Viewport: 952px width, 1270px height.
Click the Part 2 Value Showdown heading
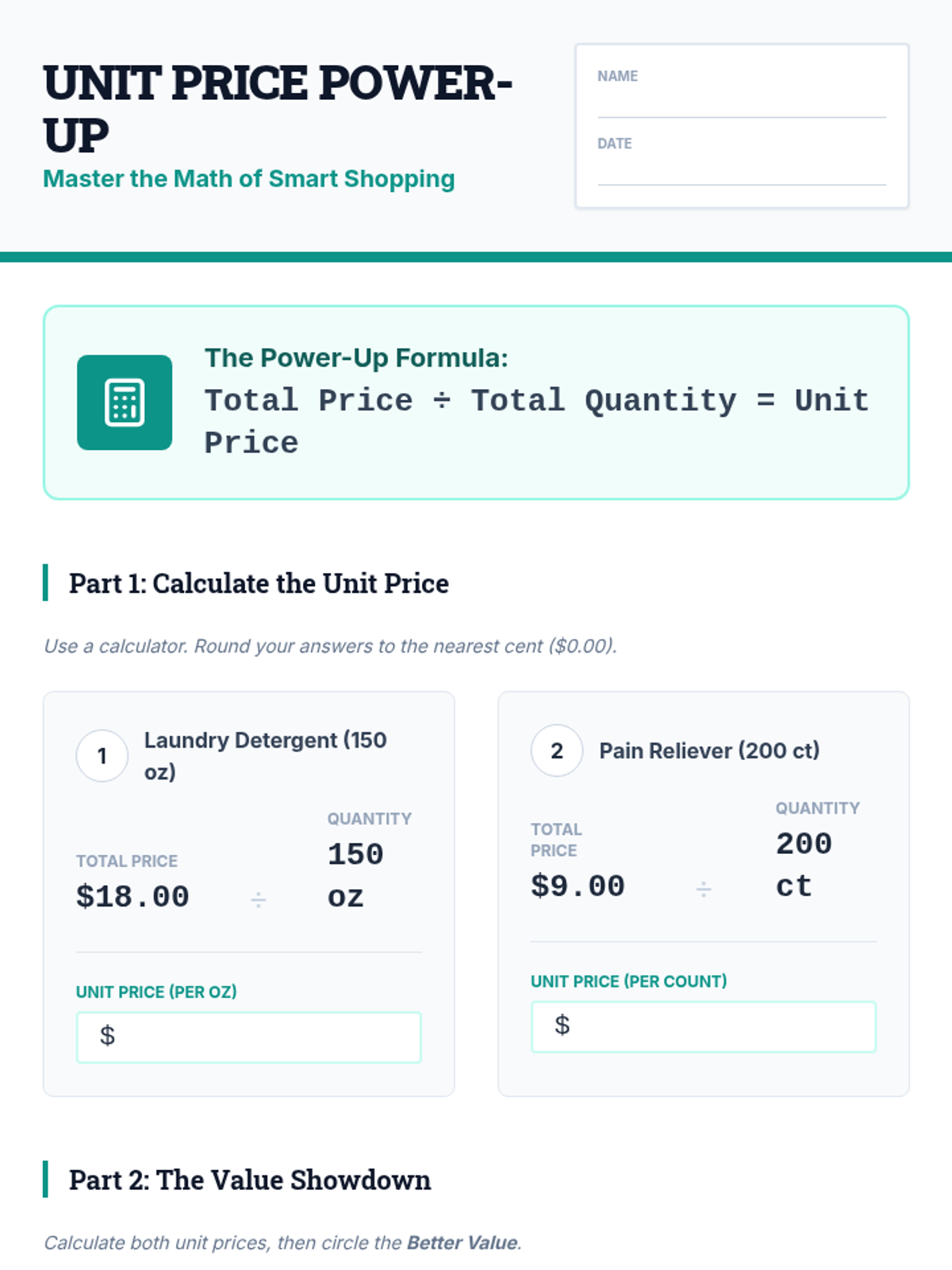pos(249,1180)
